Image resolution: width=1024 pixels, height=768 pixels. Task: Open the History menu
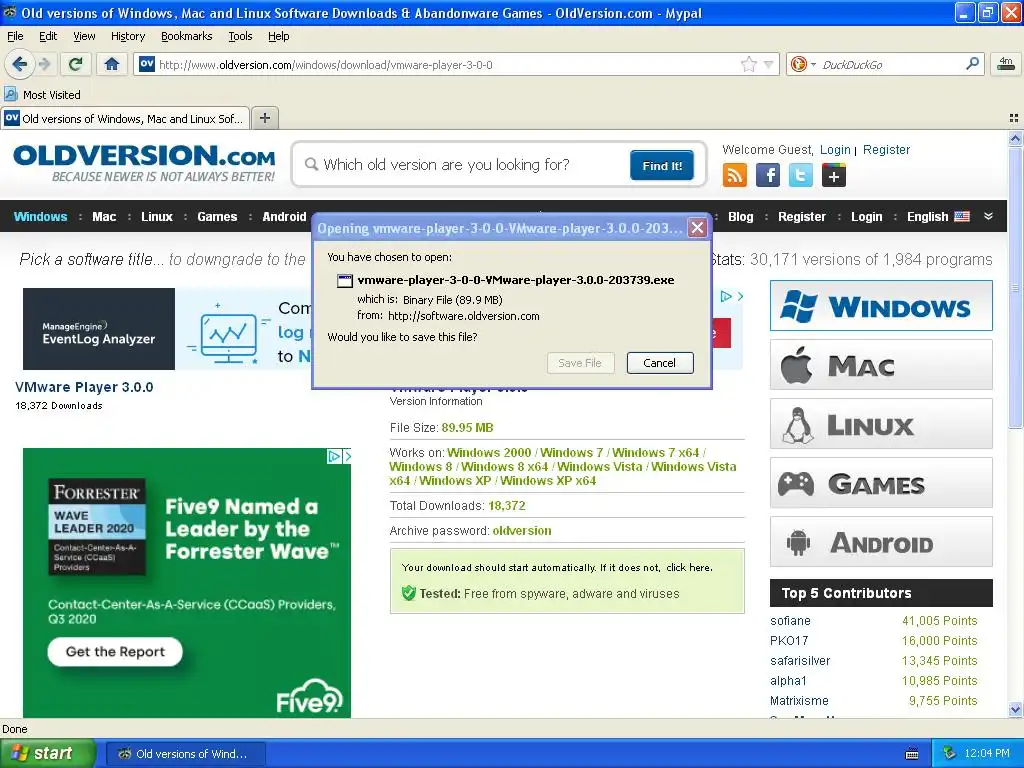tap(127, 36)
